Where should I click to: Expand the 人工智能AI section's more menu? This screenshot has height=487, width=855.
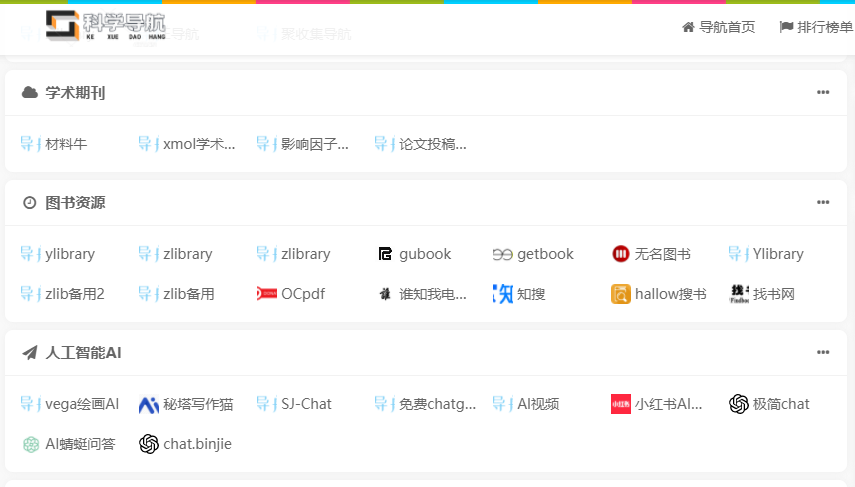[x=823, y=352]
